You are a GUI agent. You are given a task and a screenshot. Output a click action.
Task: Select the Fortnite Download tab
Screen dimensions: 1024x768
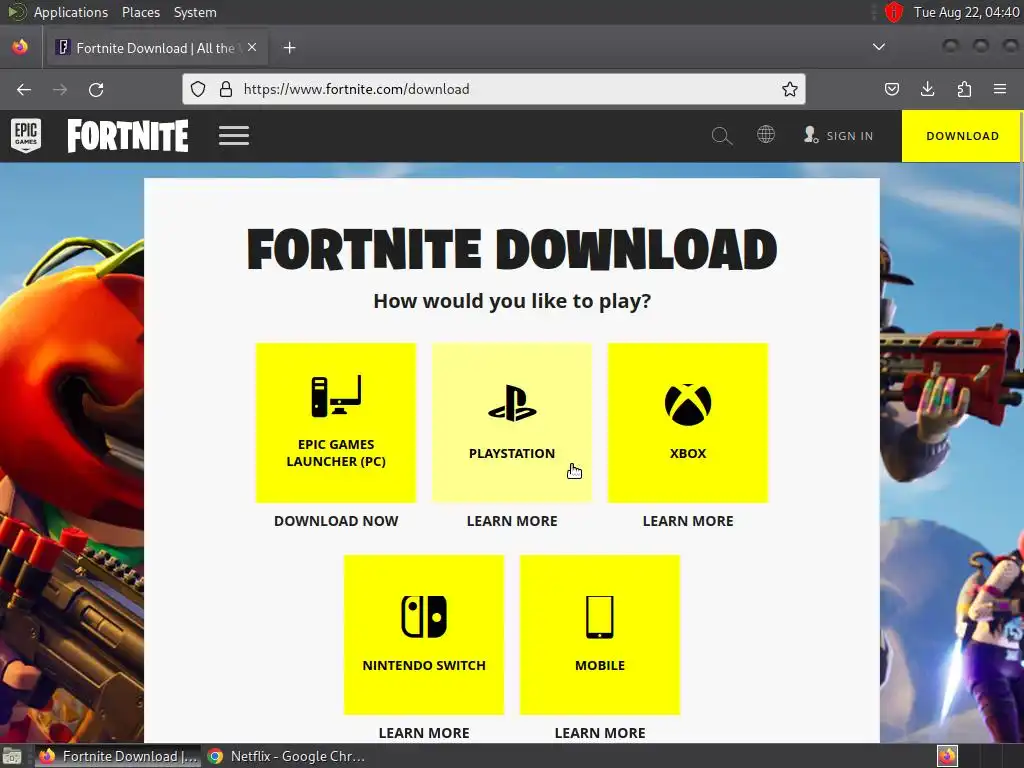(x=155, y=48)
